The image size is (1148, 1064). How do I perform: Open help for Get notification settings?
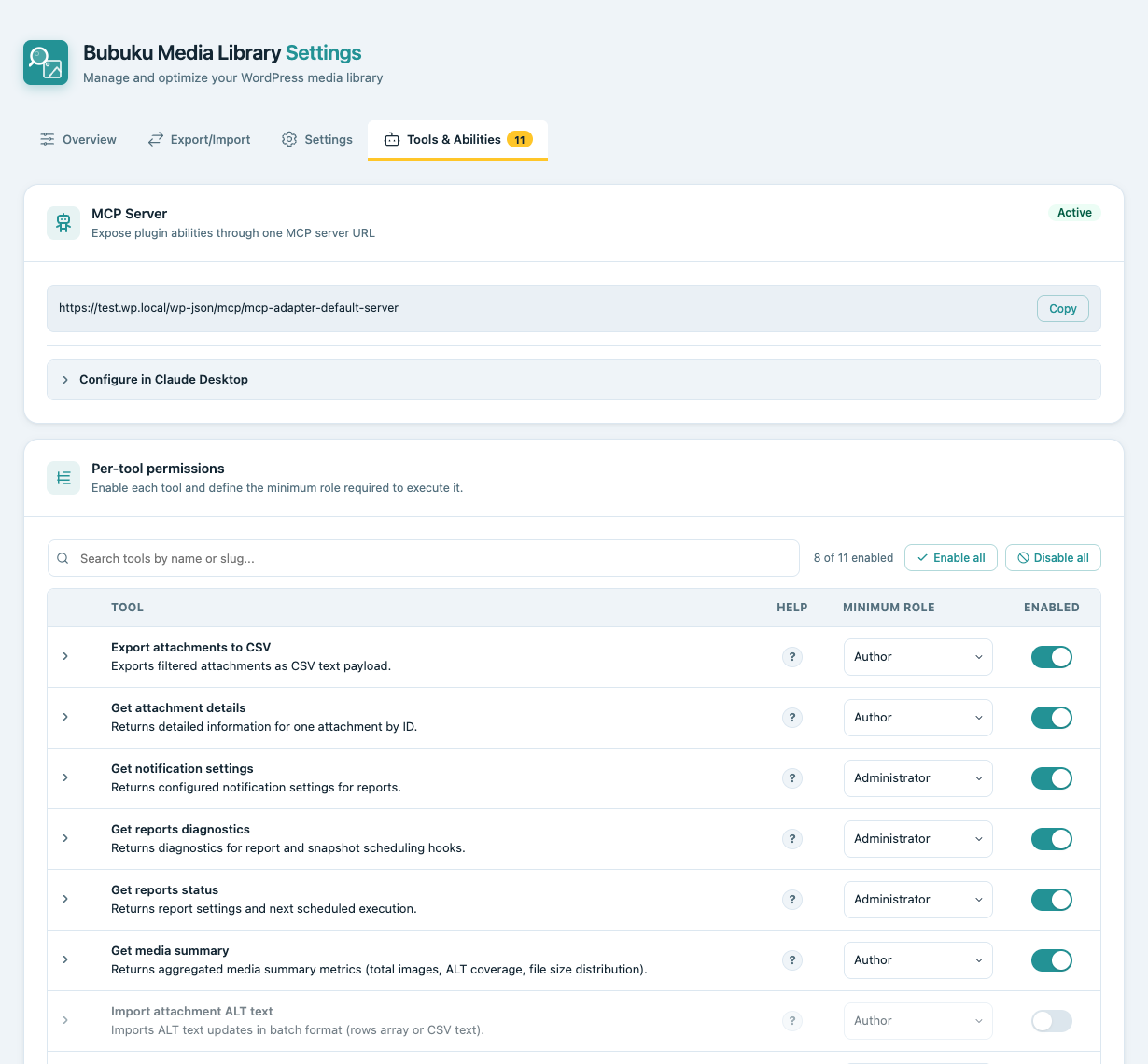pyautogui.click(x=792, y=778)
